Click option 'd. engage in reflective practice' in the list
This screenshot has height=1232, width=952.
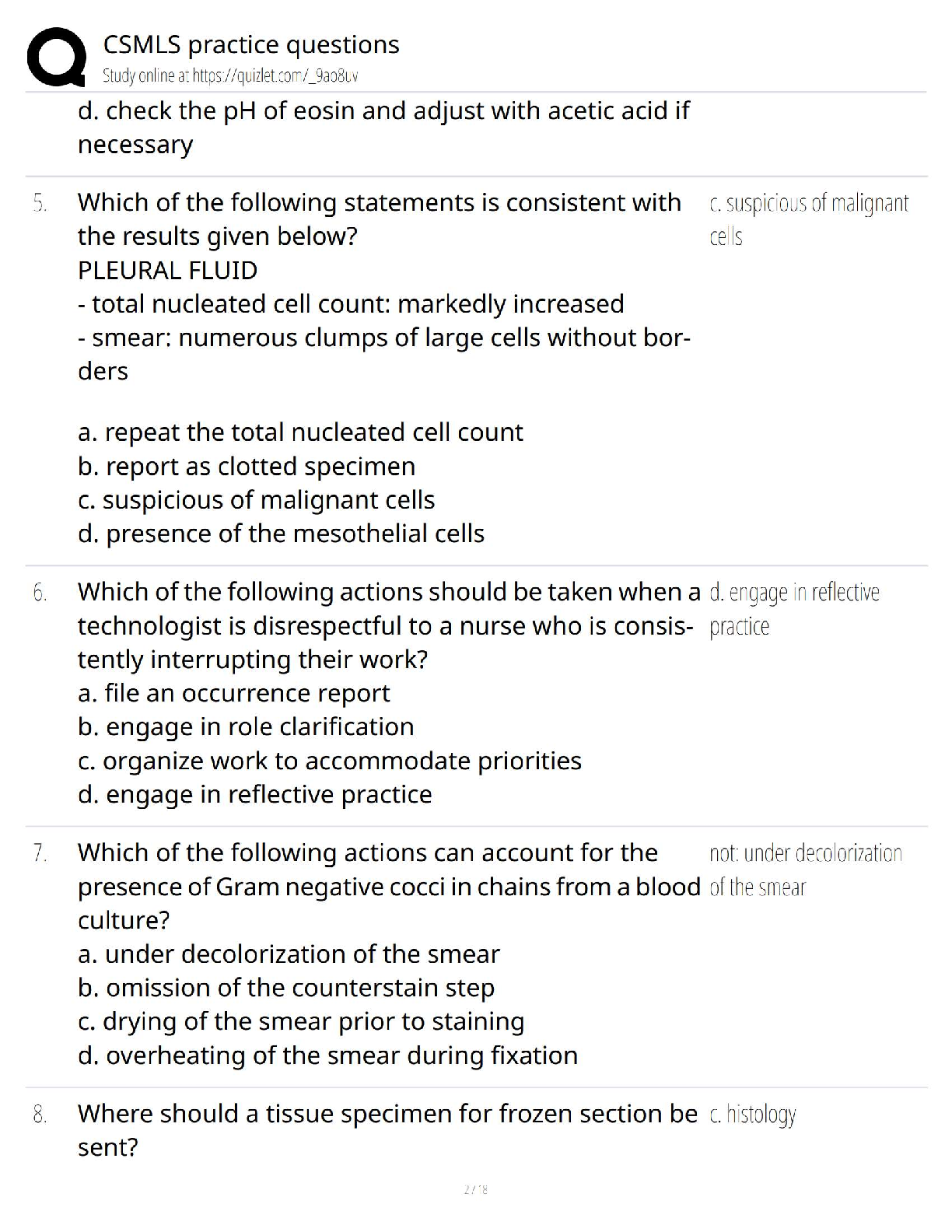pos(254,795)
